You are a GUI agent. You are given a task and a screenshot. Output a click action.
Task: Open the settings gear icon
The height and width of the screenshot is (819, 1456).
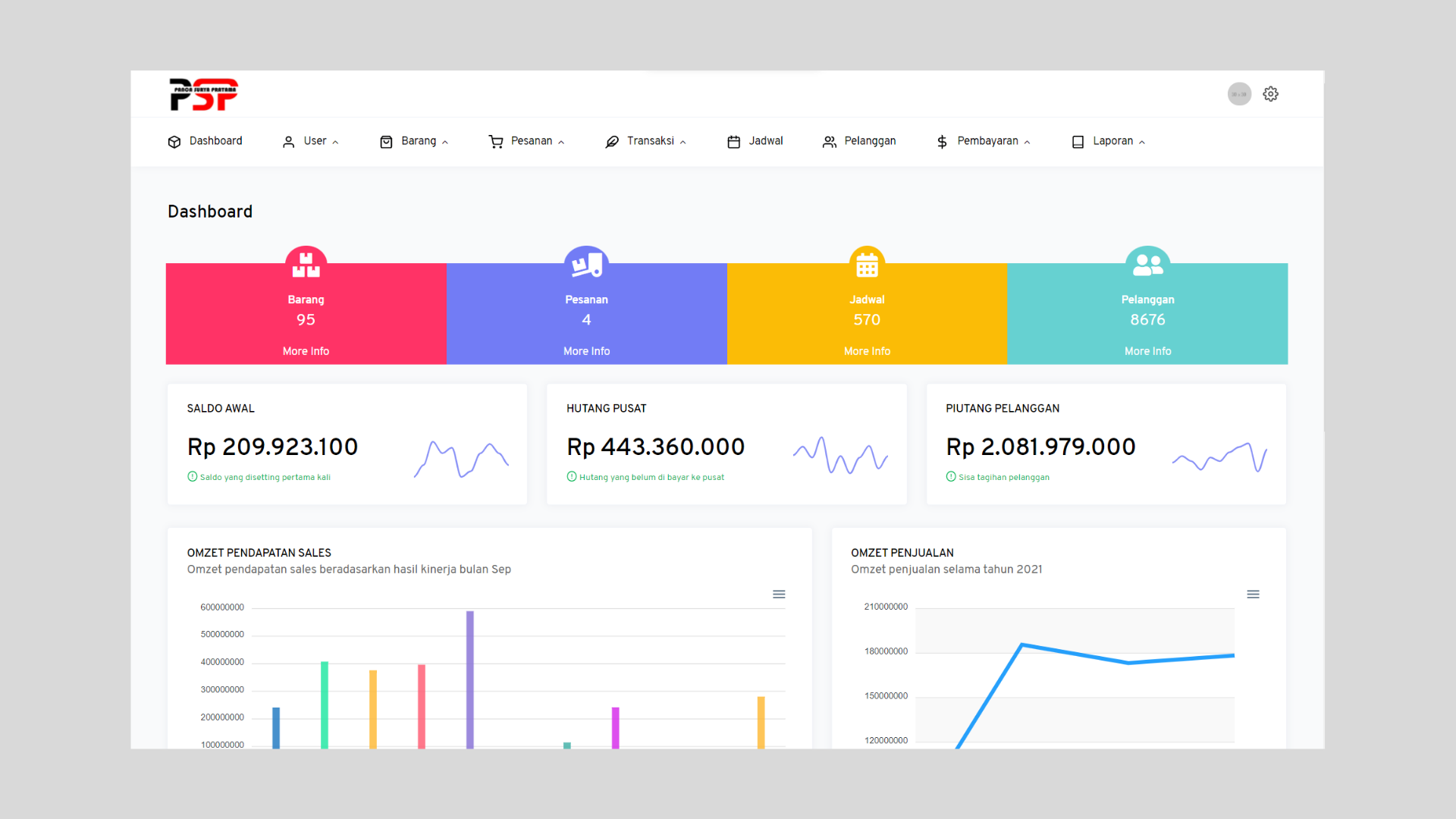[1270, 93]
